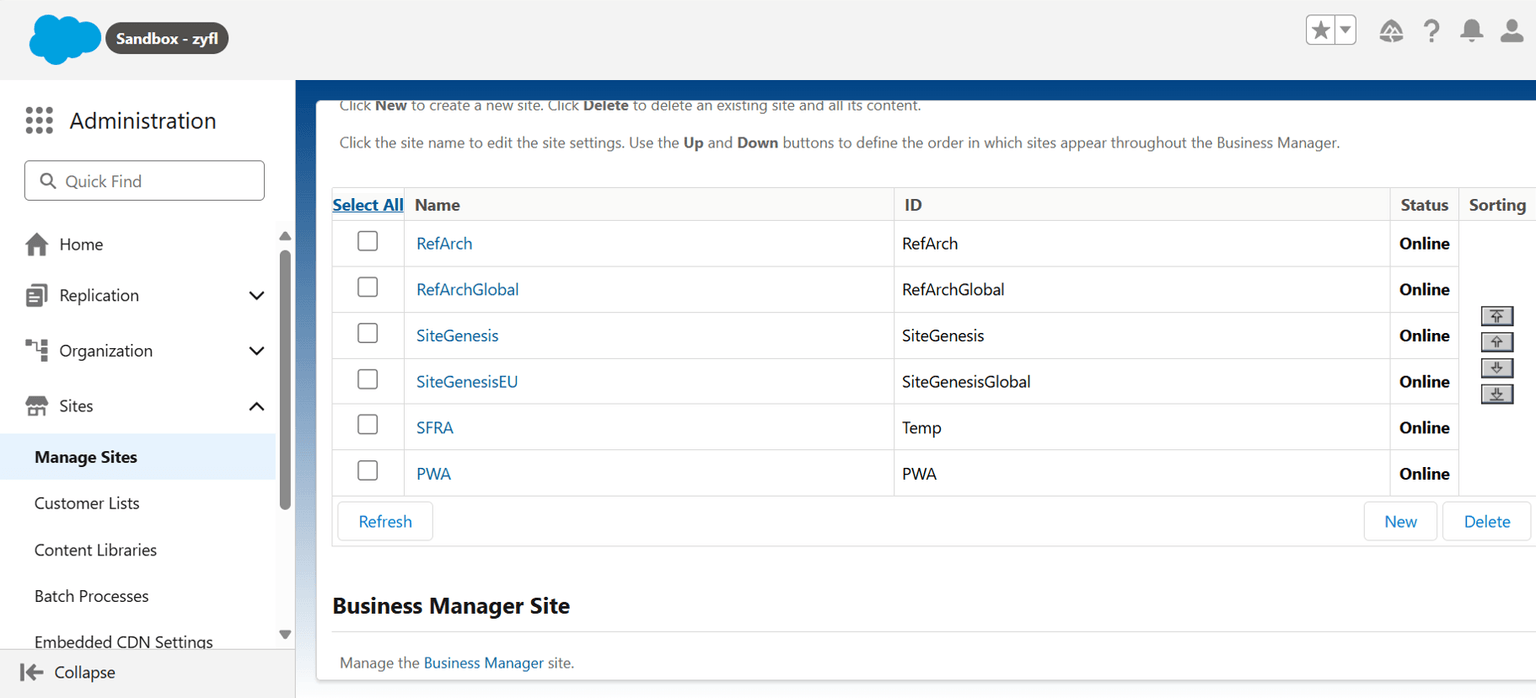Click the Collapse arrow icon

click(32, 672)
